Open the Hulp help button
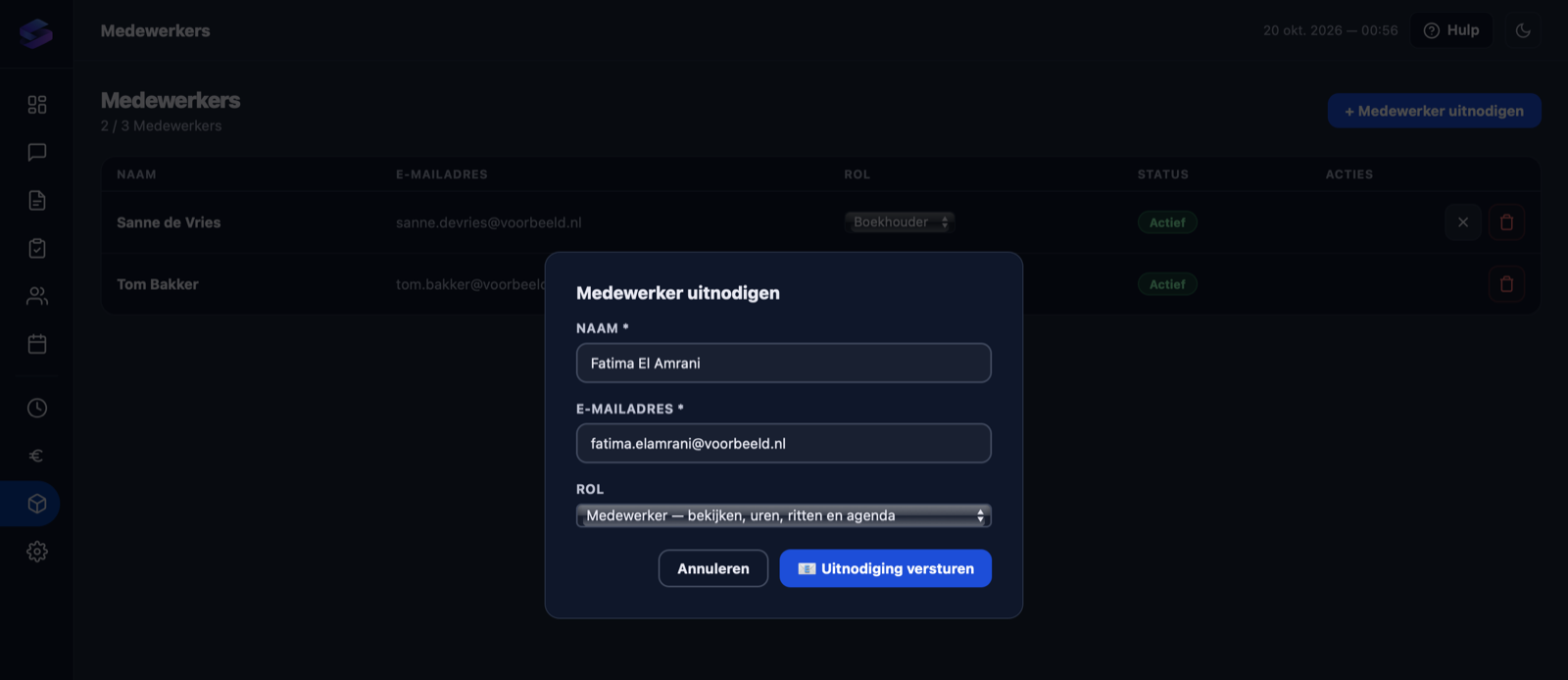Image resolution: width=1568 pixels, height=680 pixels. point(1451,30)
